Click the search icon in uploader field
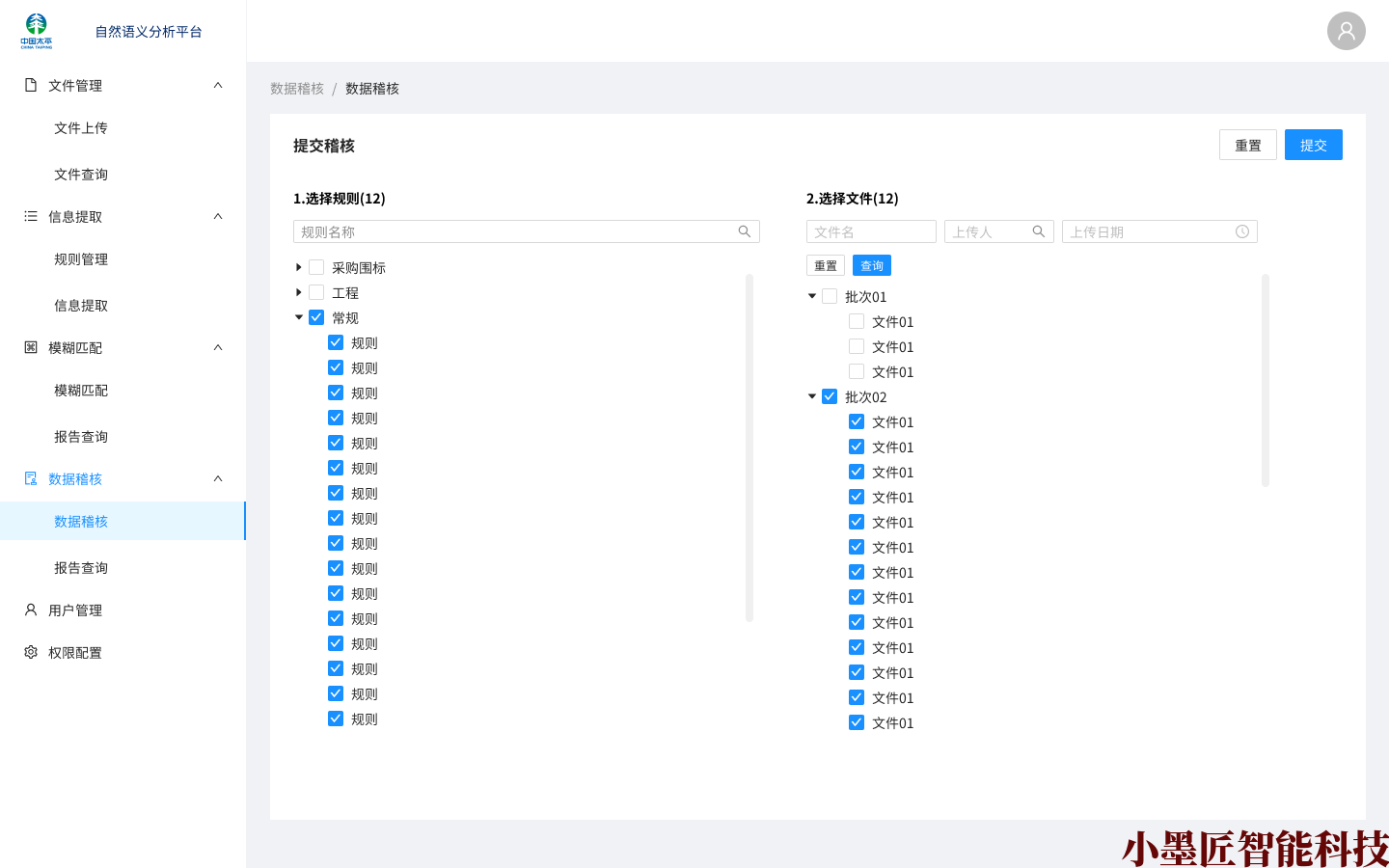This screenshot has height=868, width=1389. click(x=1039, y=231)
